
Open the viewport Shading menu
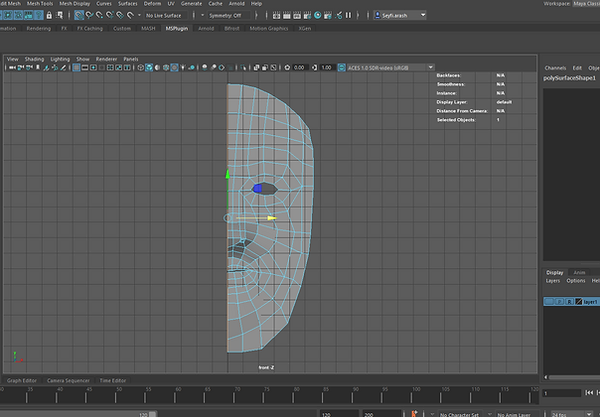(x=34, y=59)
